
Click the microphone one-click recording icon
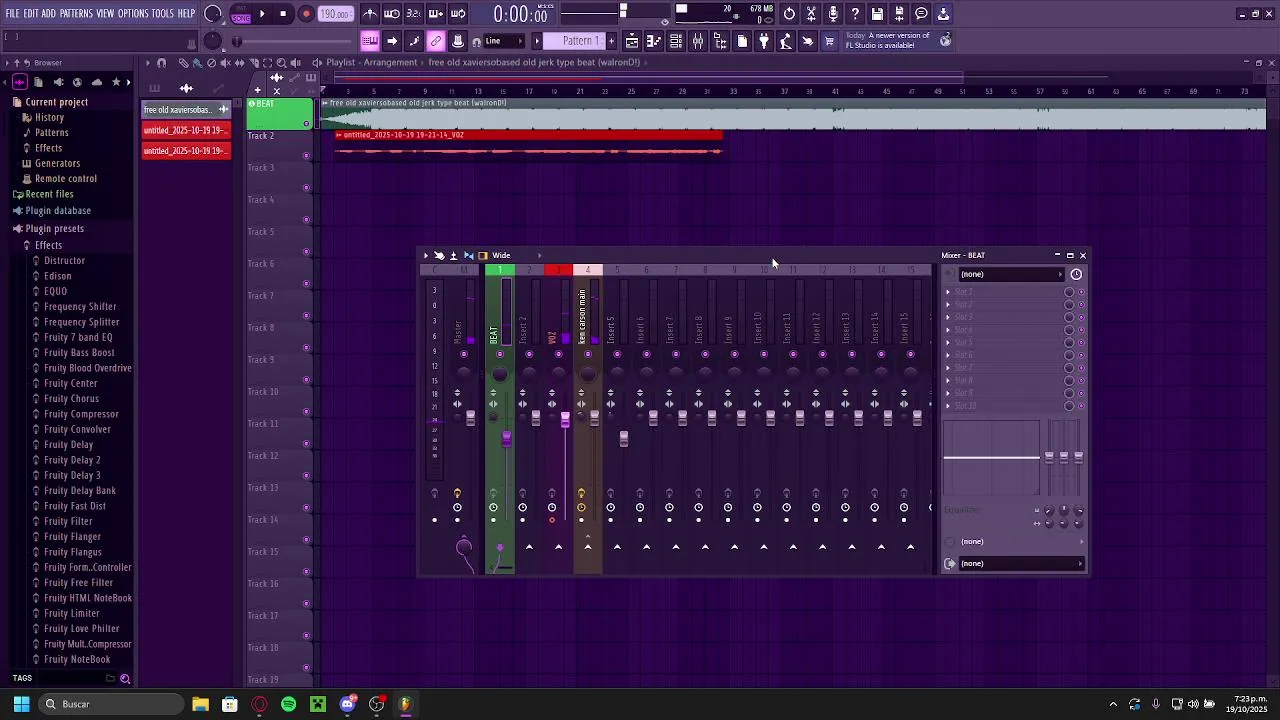point(834,14)
